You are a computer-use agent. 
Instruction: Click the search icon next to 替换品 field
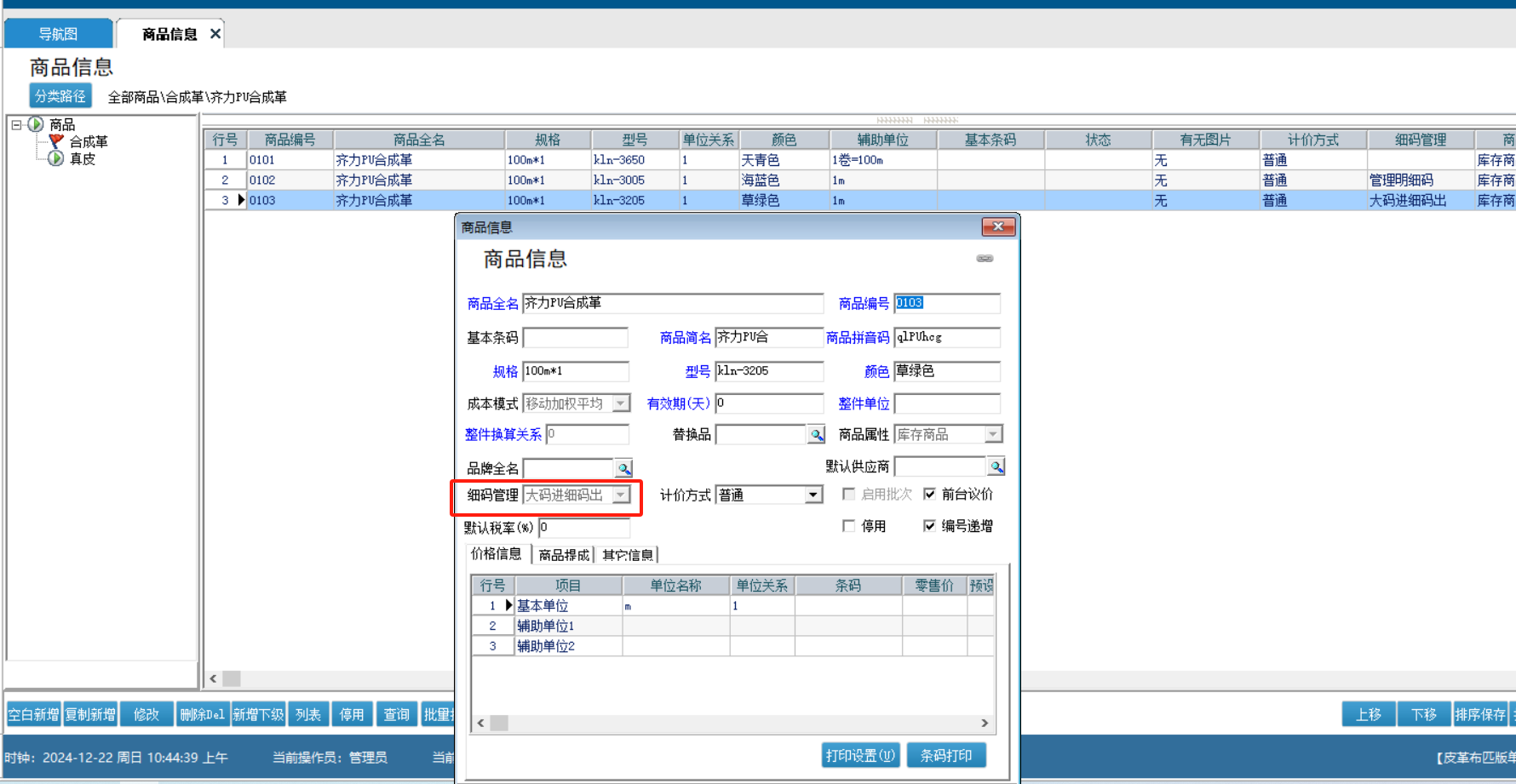point(816,435)
